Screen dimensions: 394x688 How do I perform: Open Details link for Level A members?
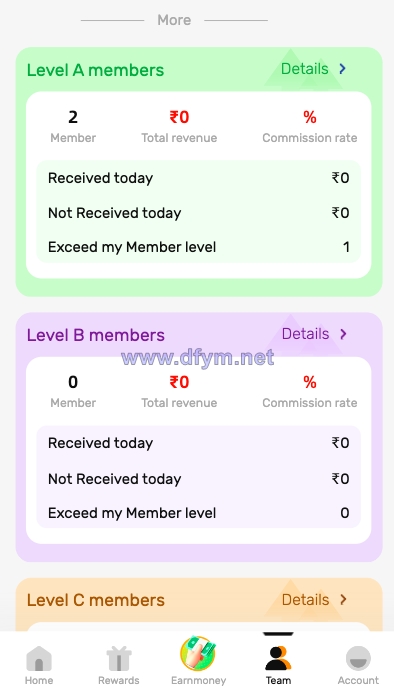[x=304, y=69]
